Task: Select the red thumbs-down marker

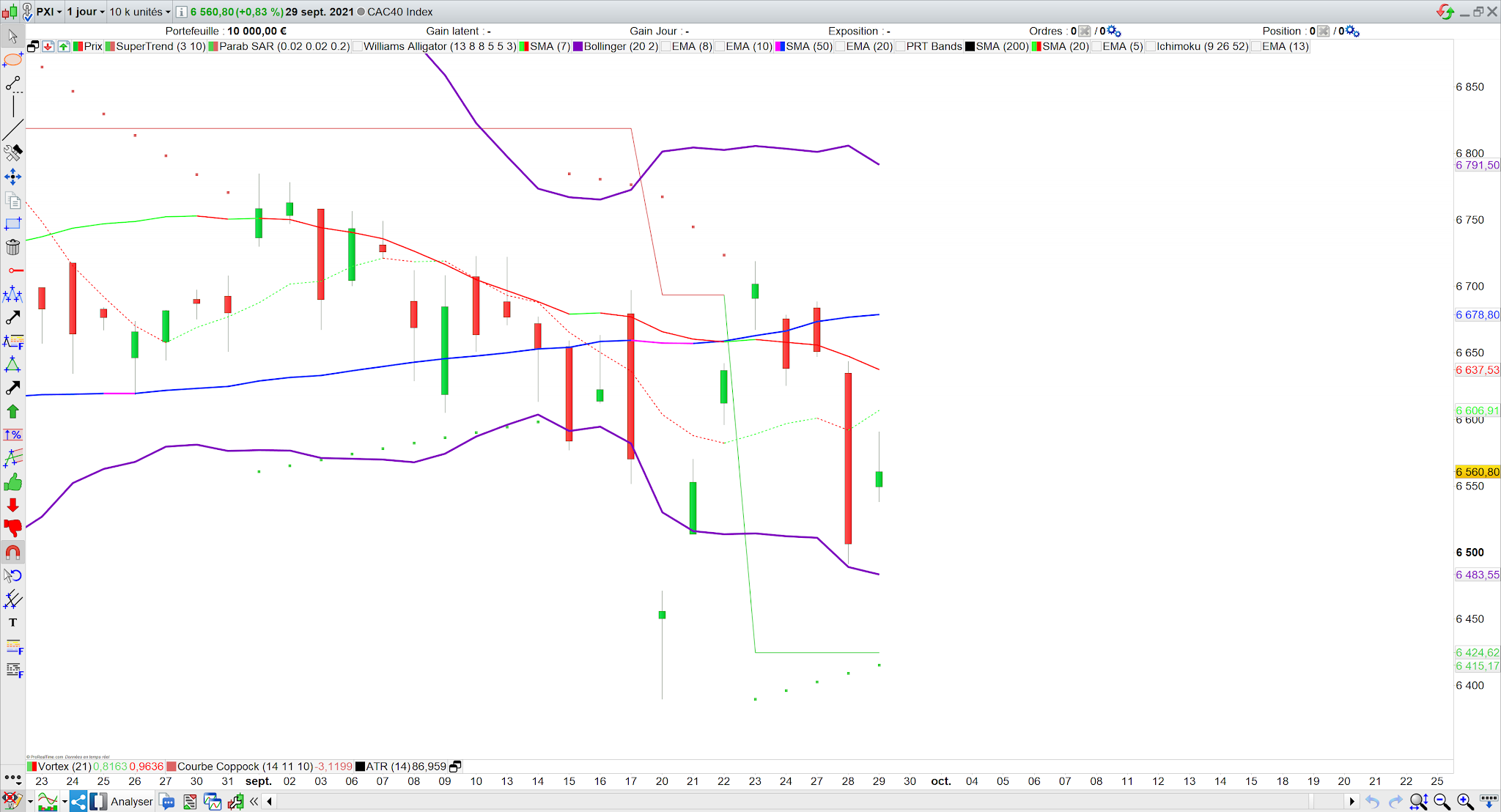Action: pos(12,528)
